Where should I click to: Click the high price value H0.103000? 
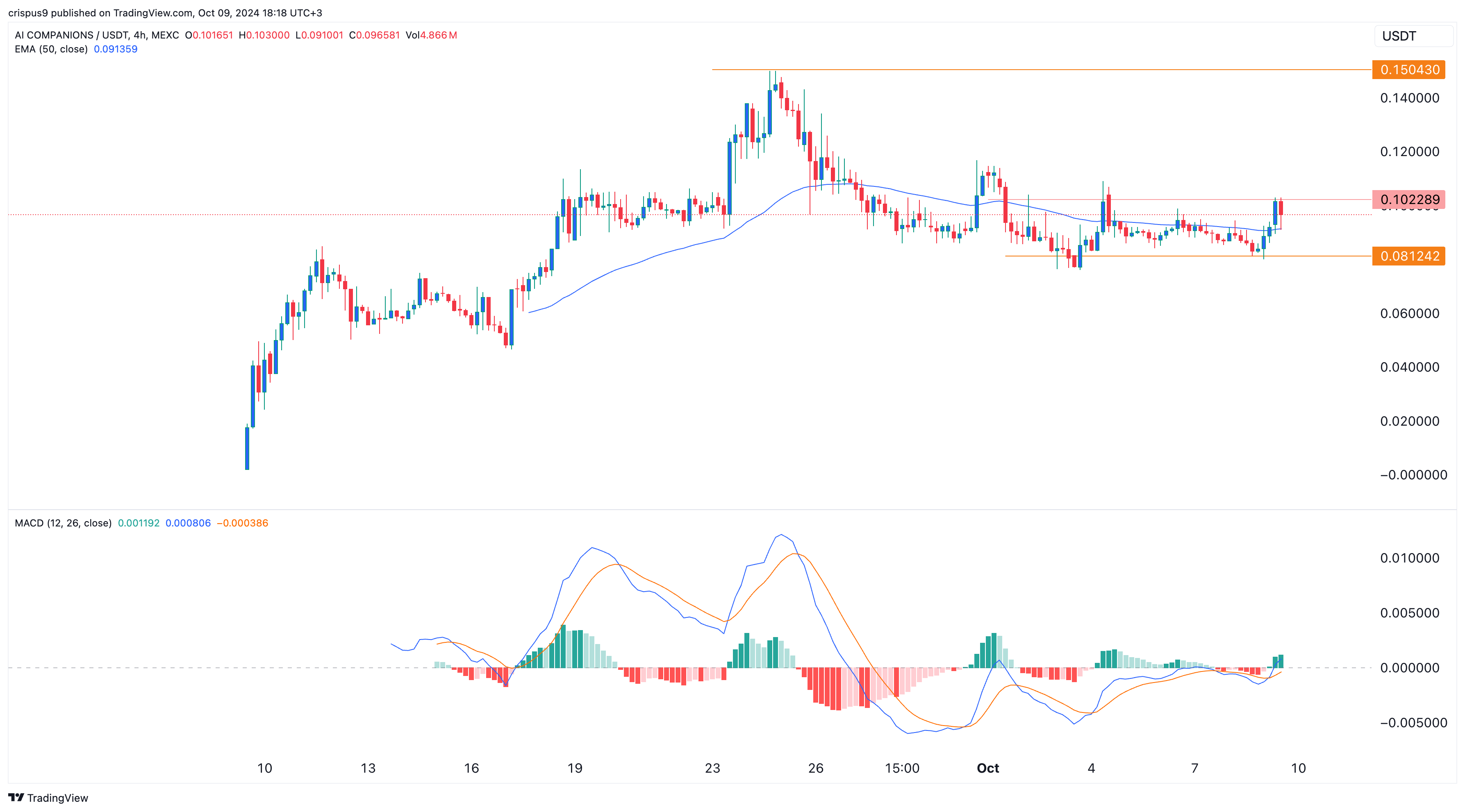point(264,35)
